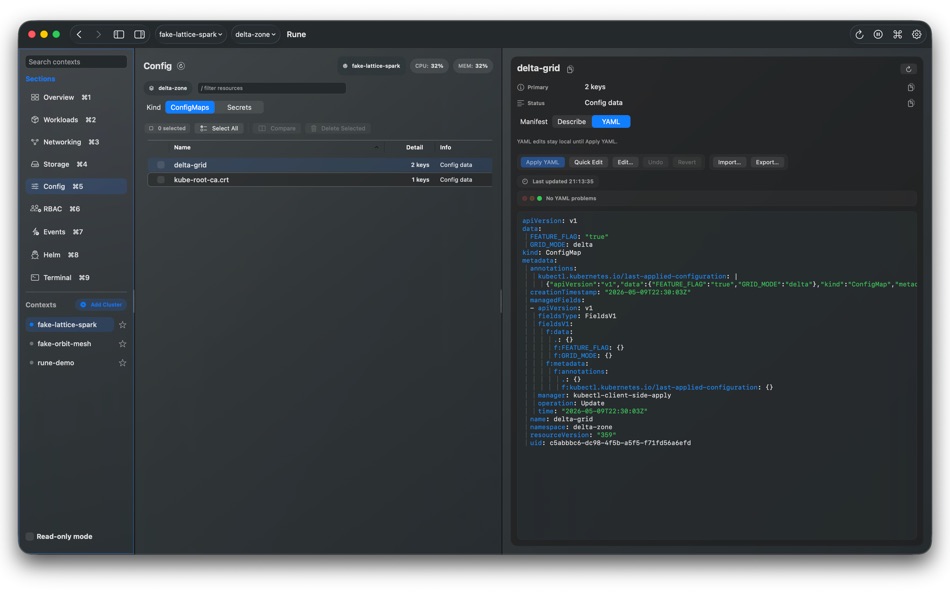Viewport: 950px width, 594px height.
Task: Open Networking section
Action: tap(76, 142)
